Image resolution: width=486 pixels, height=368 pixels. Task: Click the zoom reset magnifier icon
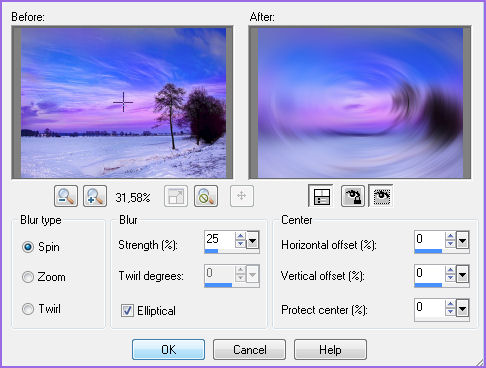[206, 196]
